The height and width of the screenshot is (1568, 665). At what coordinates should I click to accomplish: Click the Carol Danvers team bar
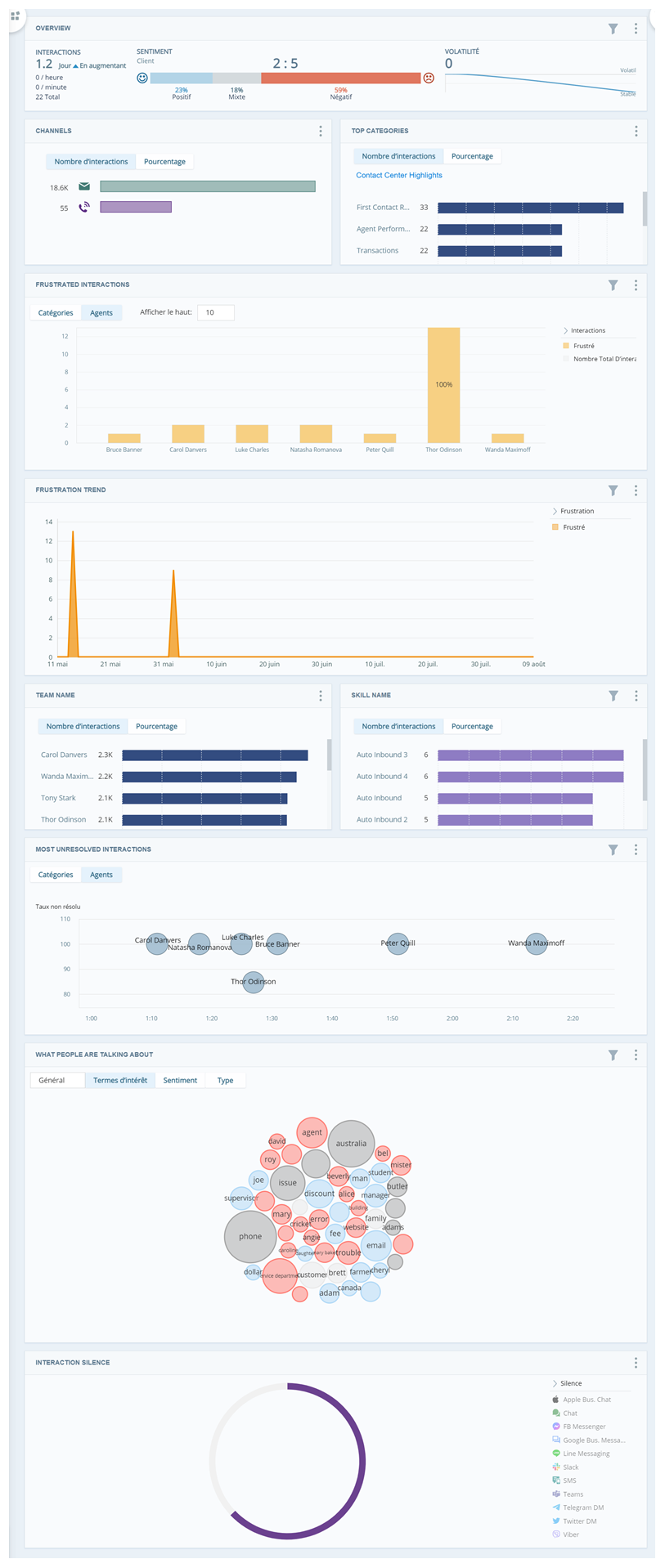coord(215,755)
